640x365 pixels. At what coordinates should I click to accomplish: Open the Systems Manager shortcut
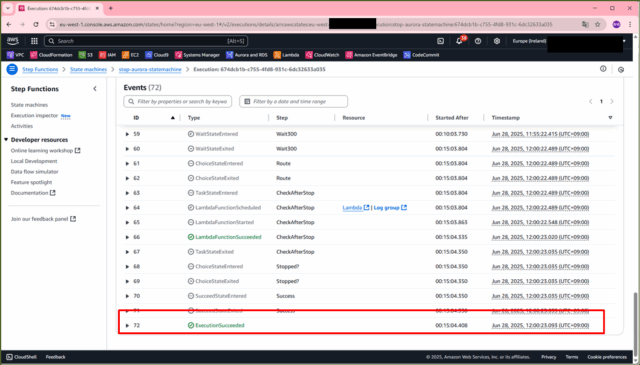(x=198, y=55)
